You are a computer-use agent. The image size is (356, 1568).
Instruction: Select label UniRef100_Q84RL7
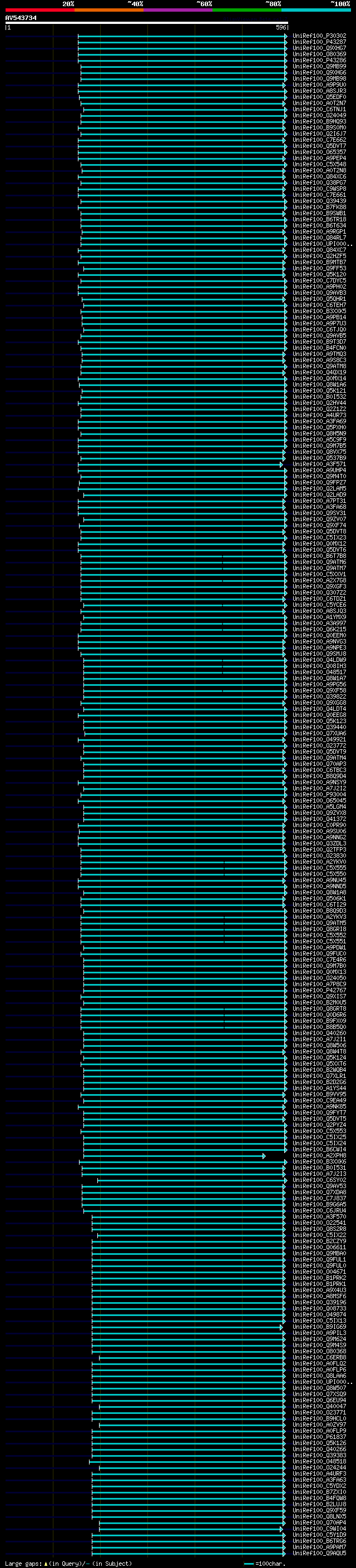coord(319,238)
